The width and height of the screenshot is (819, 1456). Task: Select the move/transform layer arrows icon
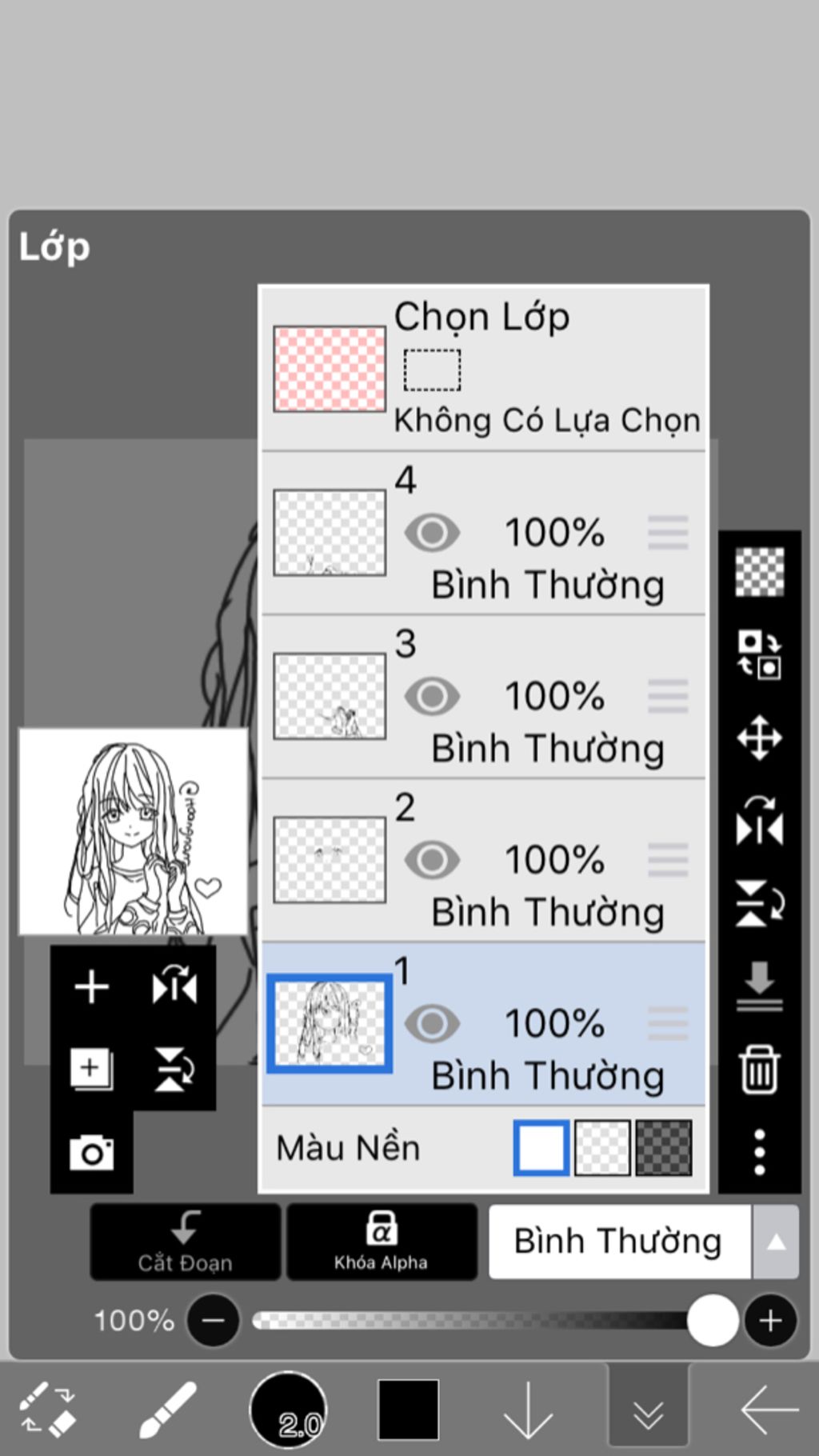[759, 738]
